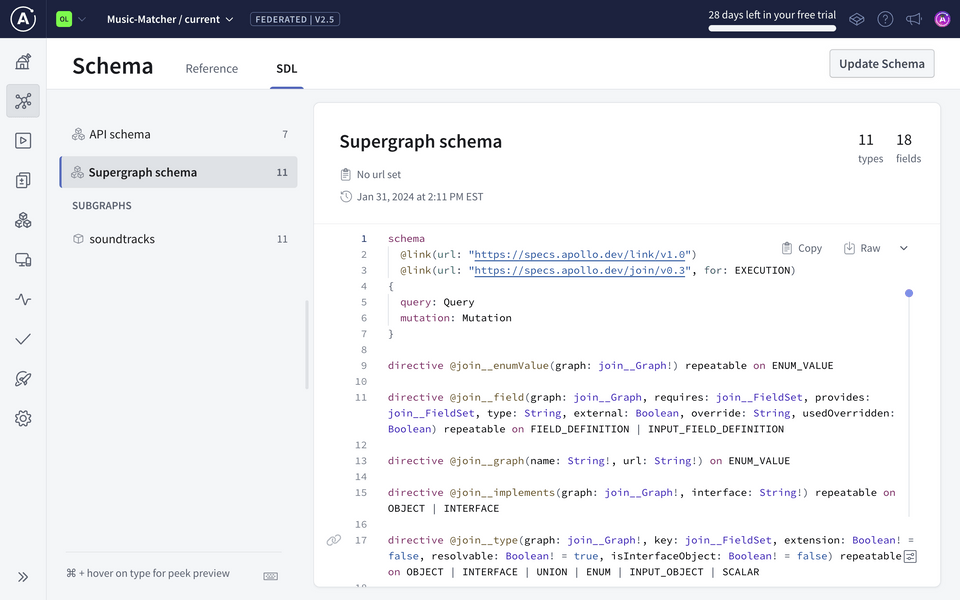The width and height of the screenshot is (960, 600).
Task: Open the Insights pulse icon
Action: [x=23, y=299]
